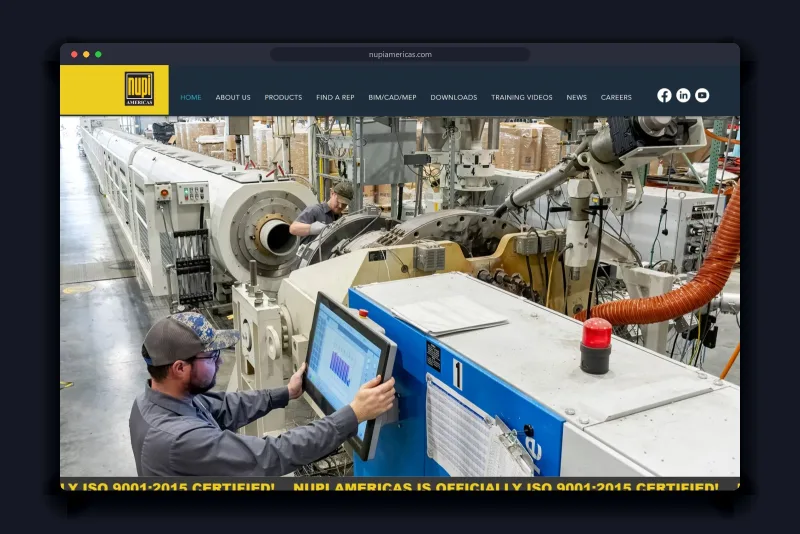Click the ISO 9001:2015 certified banner
Viewport: 800px width, 534px height.
coord(400,484)
